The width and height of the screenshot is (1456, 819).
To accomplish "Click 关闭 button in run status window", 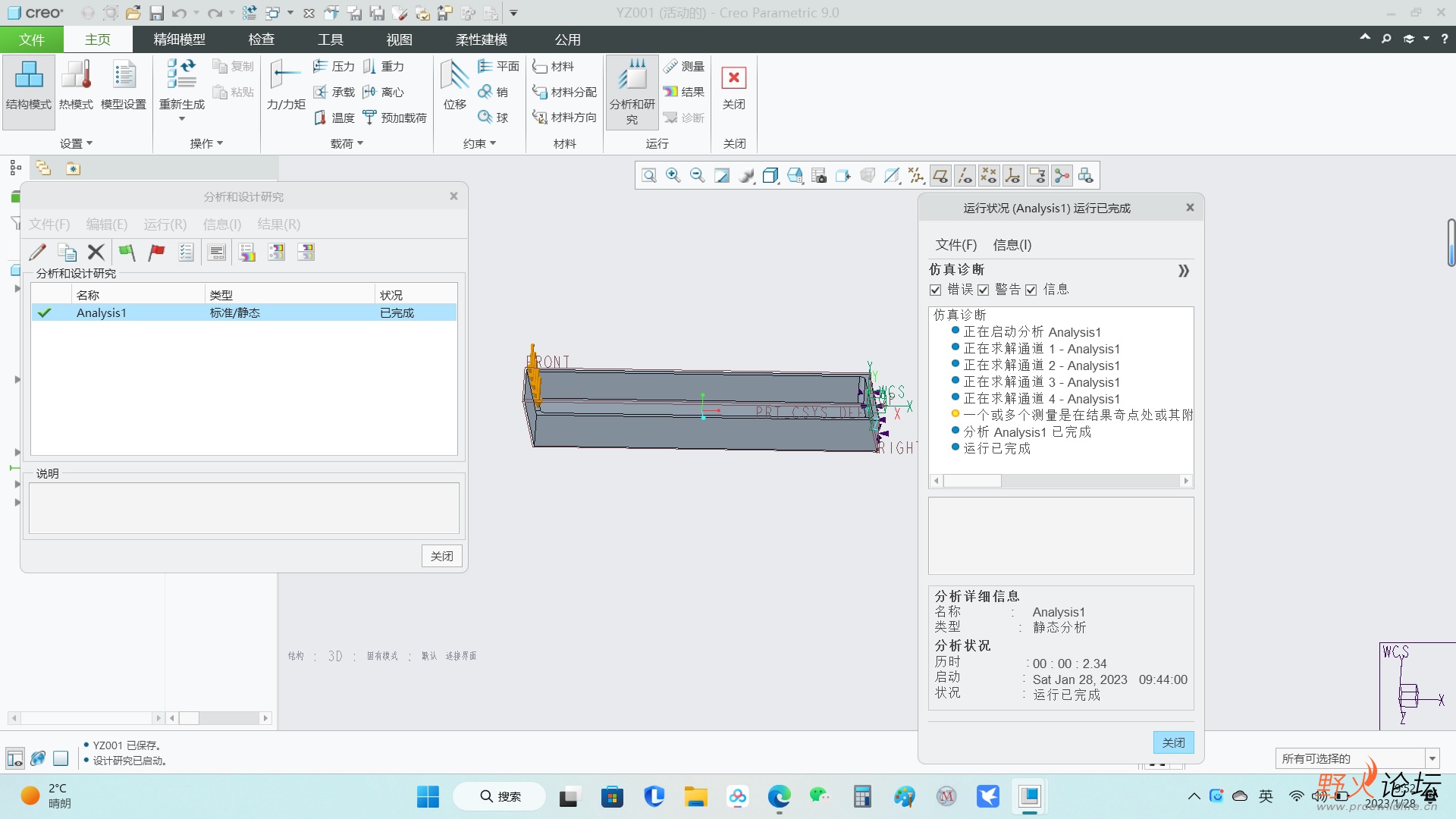I will (x=1174, y=742).
